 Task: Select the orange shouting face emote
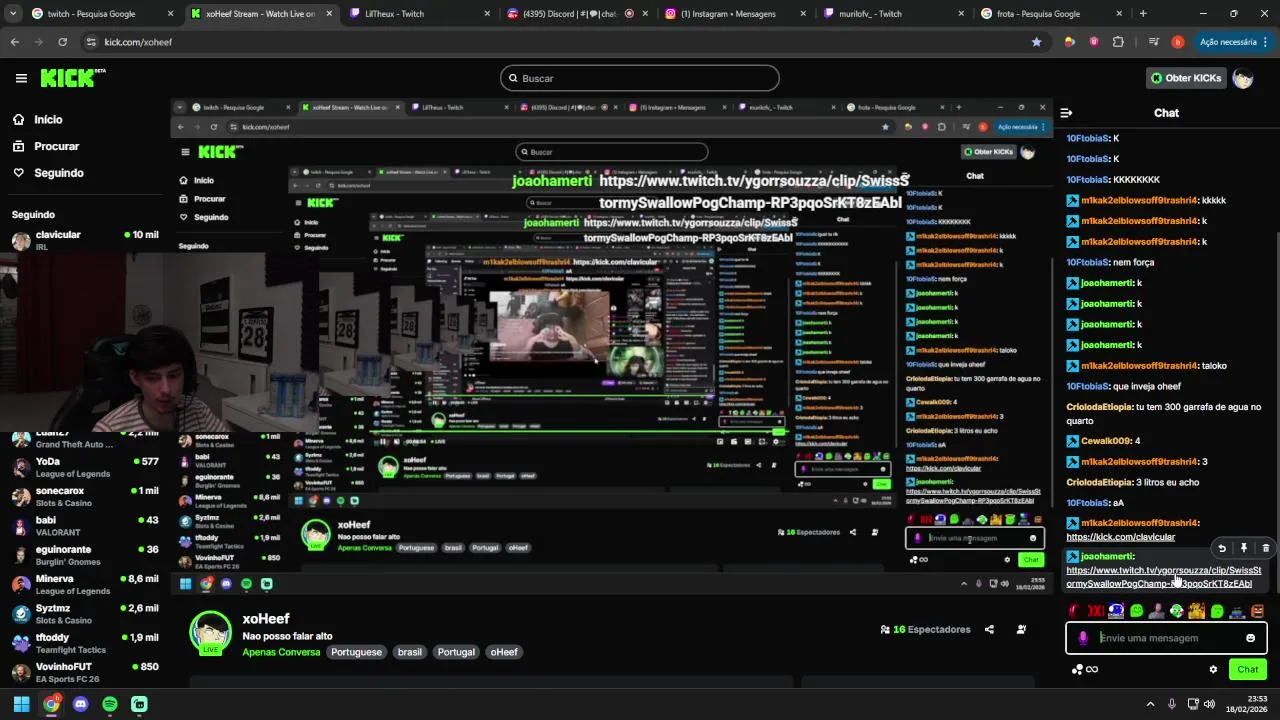(x=1257, y=611)
